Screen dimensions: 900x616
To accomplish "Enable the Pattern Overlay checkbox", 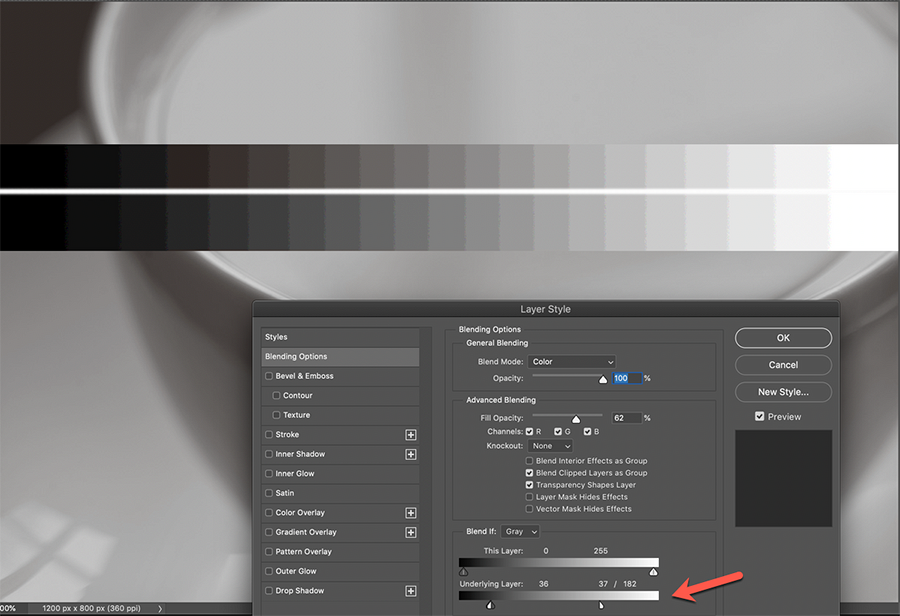I will (269, 552).
